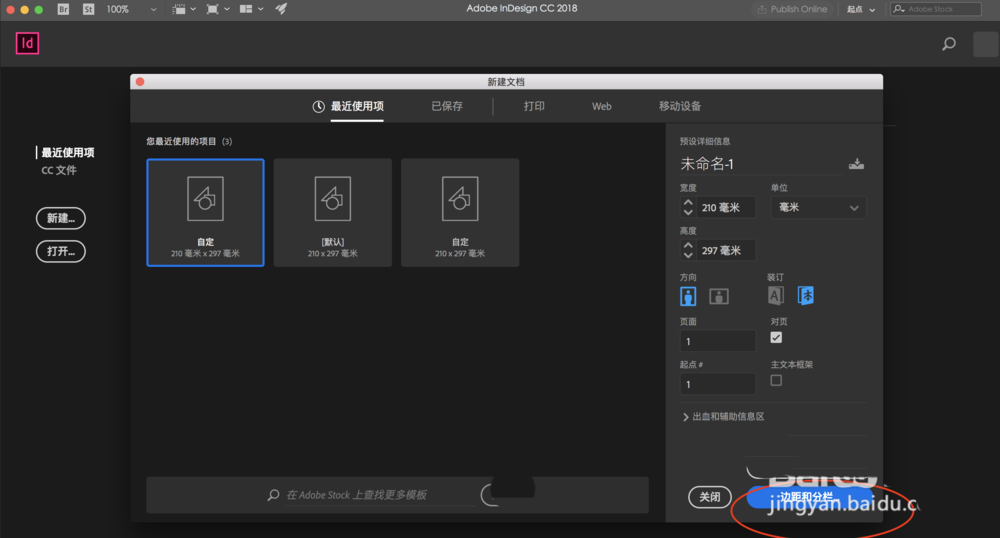
Task: Click the 打开... button in sidebar
Action: point(61,251)
